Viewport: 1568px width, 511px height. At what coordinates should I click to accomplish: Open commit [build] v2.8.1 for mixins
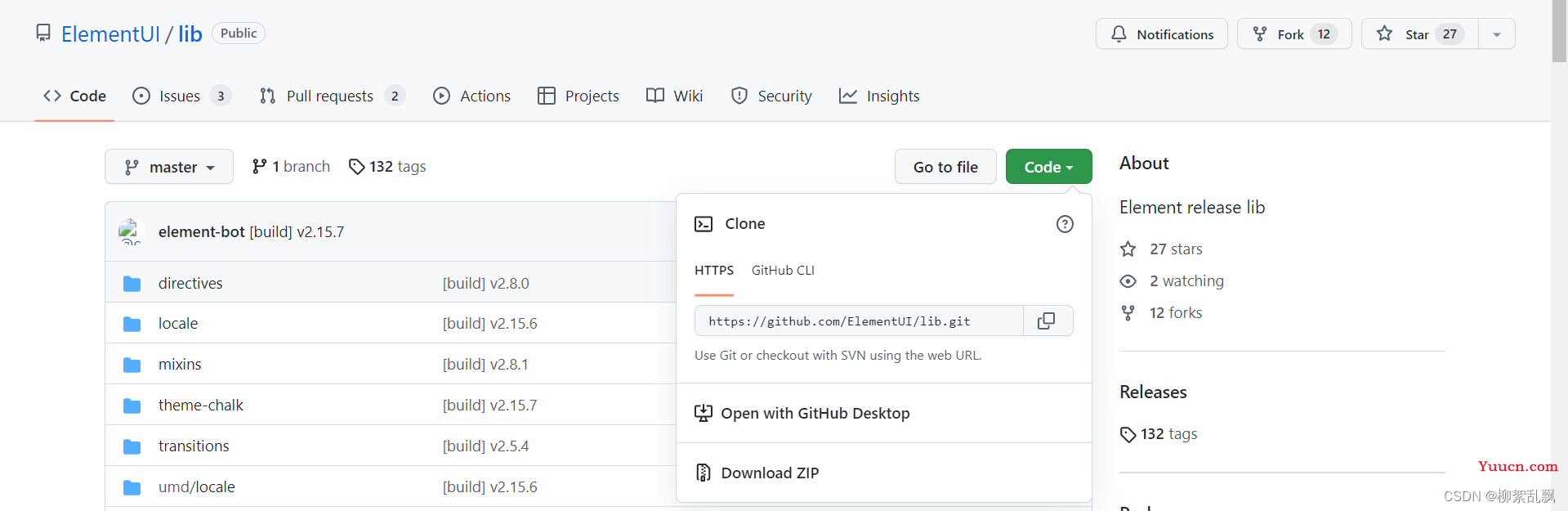485,364
